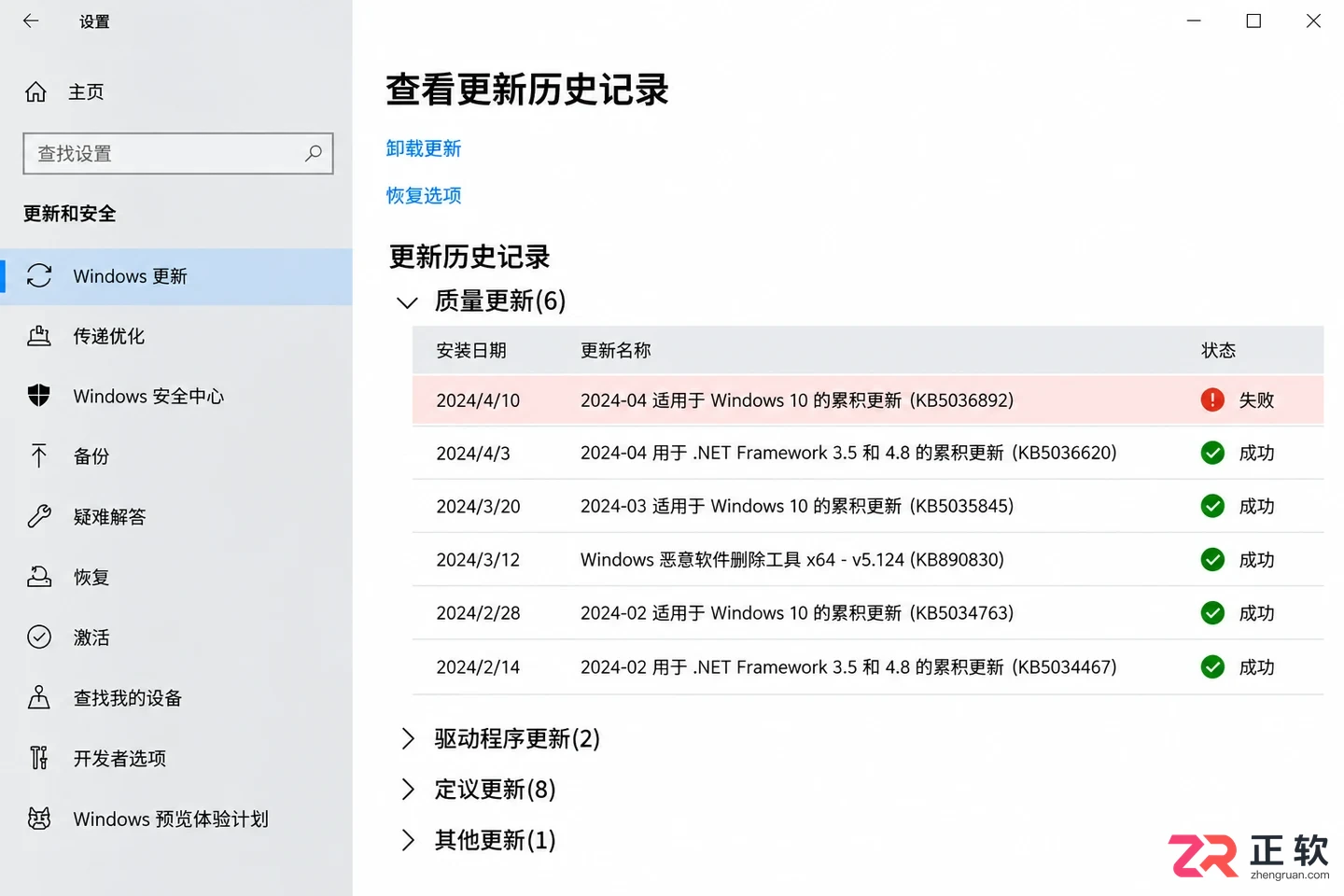This screenshot has height=896, width=1344.
Task: Click the 查找设置 search field
Action: (x=178, y=153)
